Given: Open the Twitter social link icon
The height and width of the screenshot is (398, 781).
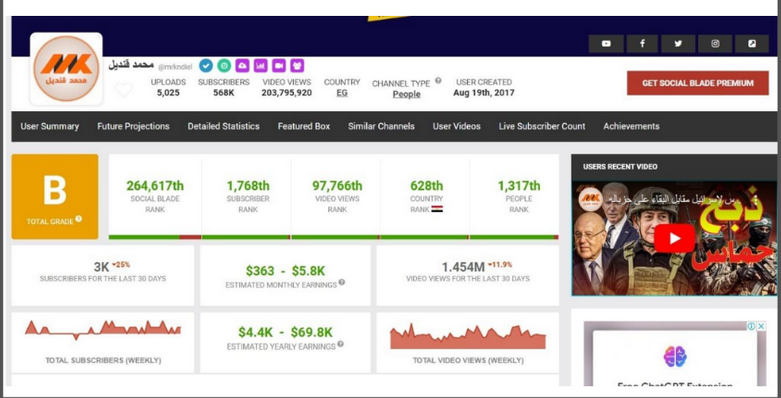Looking at the screenshot, I should coord(678,44).
